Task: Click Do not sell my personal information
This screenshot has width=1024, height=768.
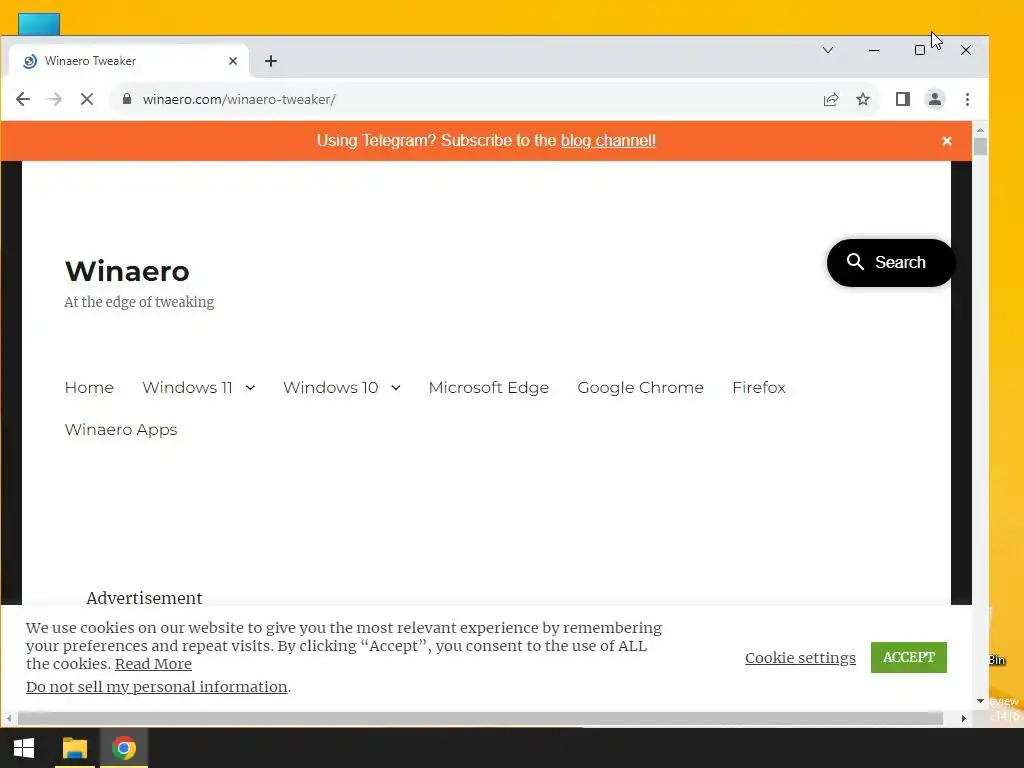Action: coord(157,686)
